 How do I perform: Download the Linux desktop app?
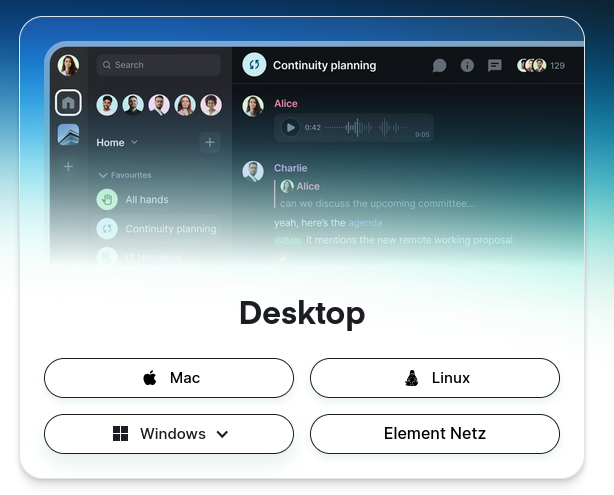pos(435,378)
